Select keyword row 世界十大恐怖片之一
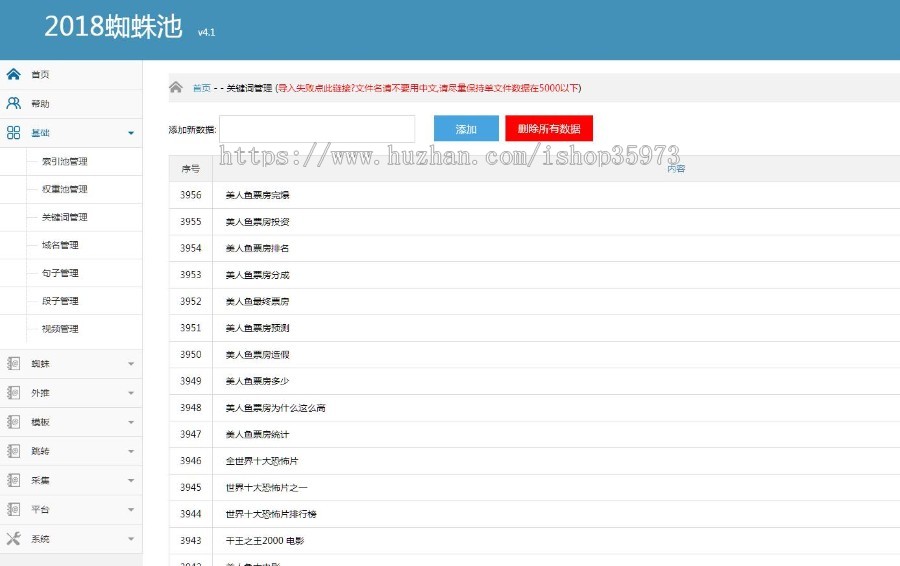The height and width of the screenshot is (566, 900). click(x=266, y=487)
